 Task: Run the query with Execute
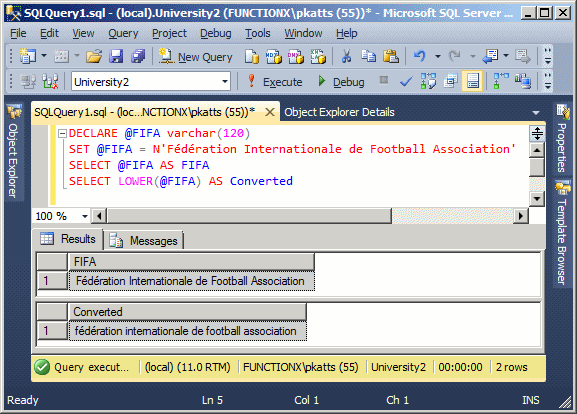tap(275, 81)
